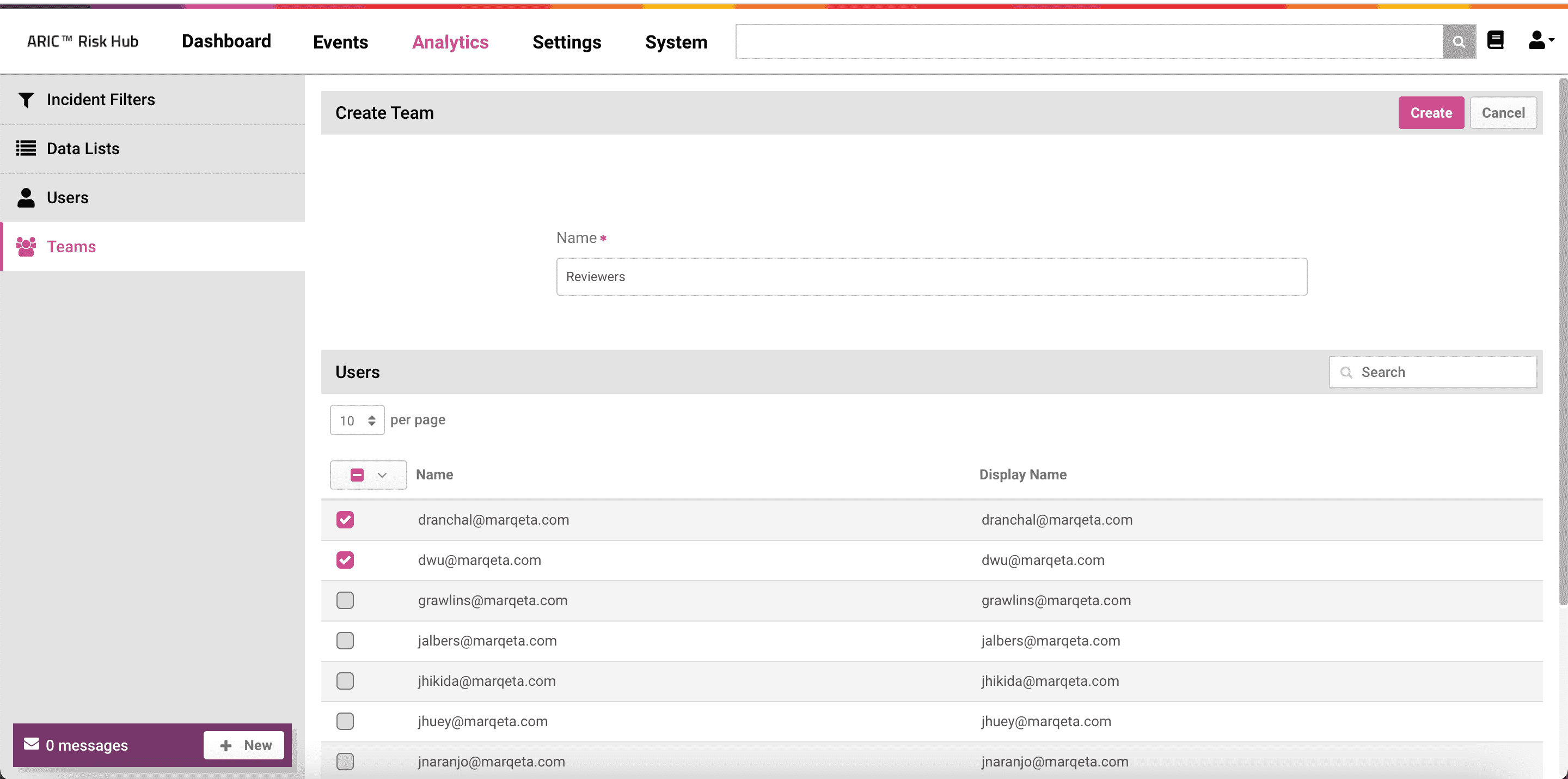Select Data Lists in sidebar

[x=152, y=149]
